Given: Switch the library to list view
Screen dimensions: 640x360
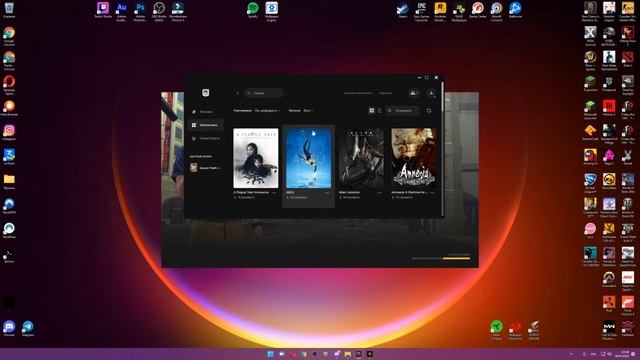Looking at the screenshot, I should pyautogui.click(x=380, y=111).
